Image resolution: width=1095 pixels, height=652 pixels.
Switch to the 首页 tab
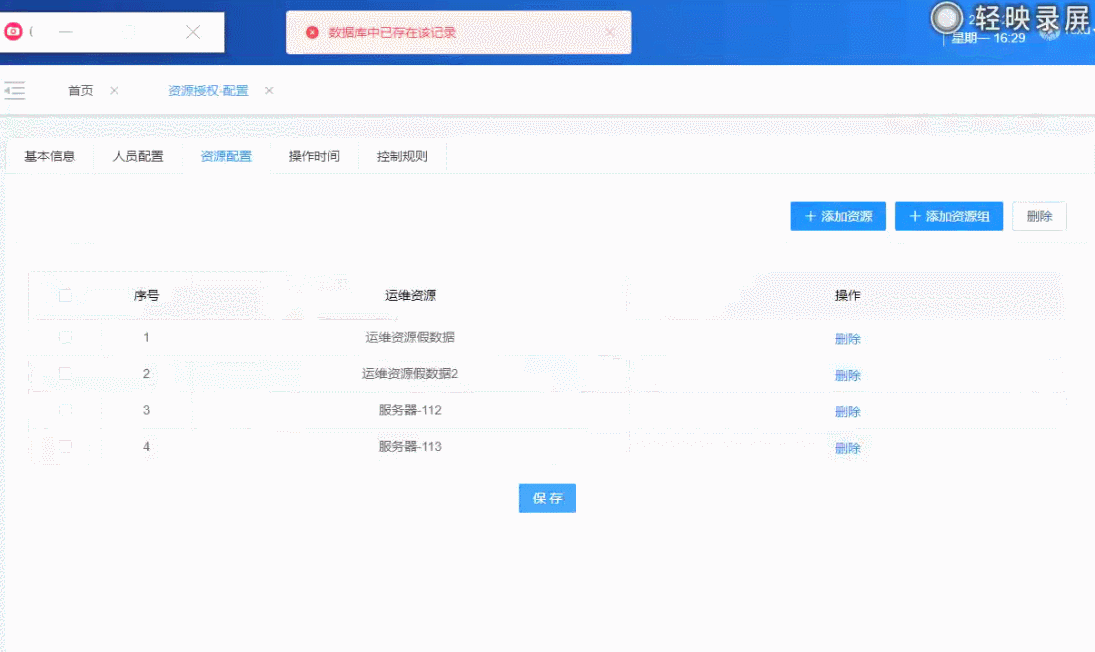coord(80,91)
